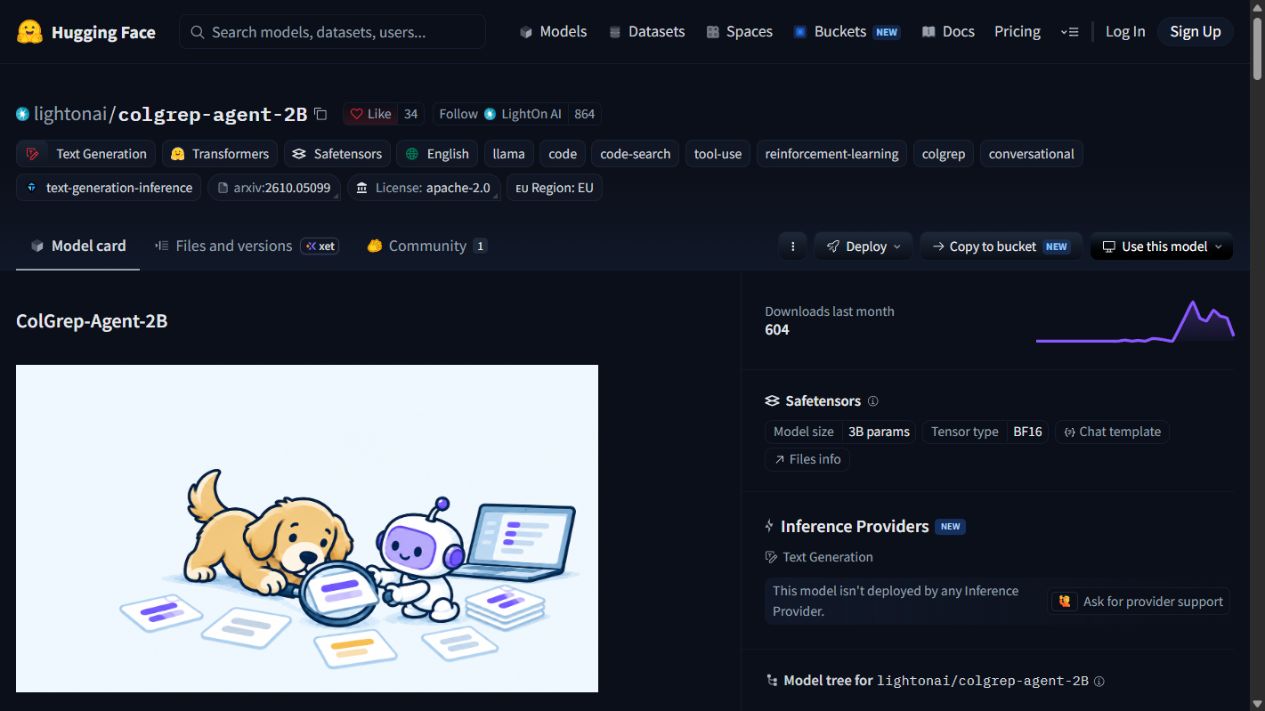Follow the LightOn AI organization
1265x711 pixels.
pos(501,114)
